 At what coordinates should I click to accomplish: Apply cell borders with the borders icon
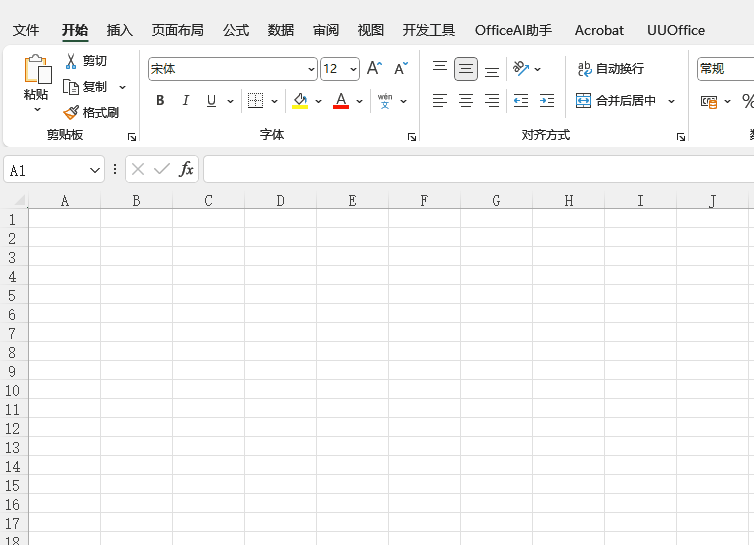click(x=255, y=101)
